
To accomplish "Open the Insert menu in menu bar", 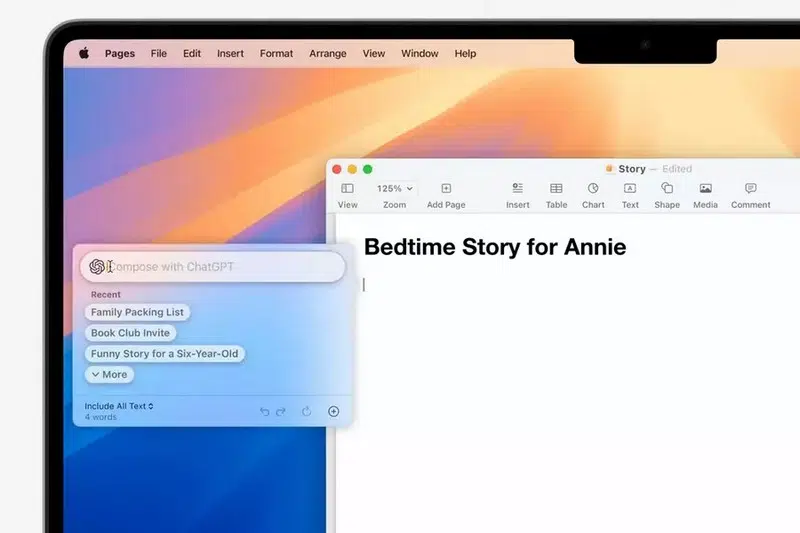I will 230,54.
